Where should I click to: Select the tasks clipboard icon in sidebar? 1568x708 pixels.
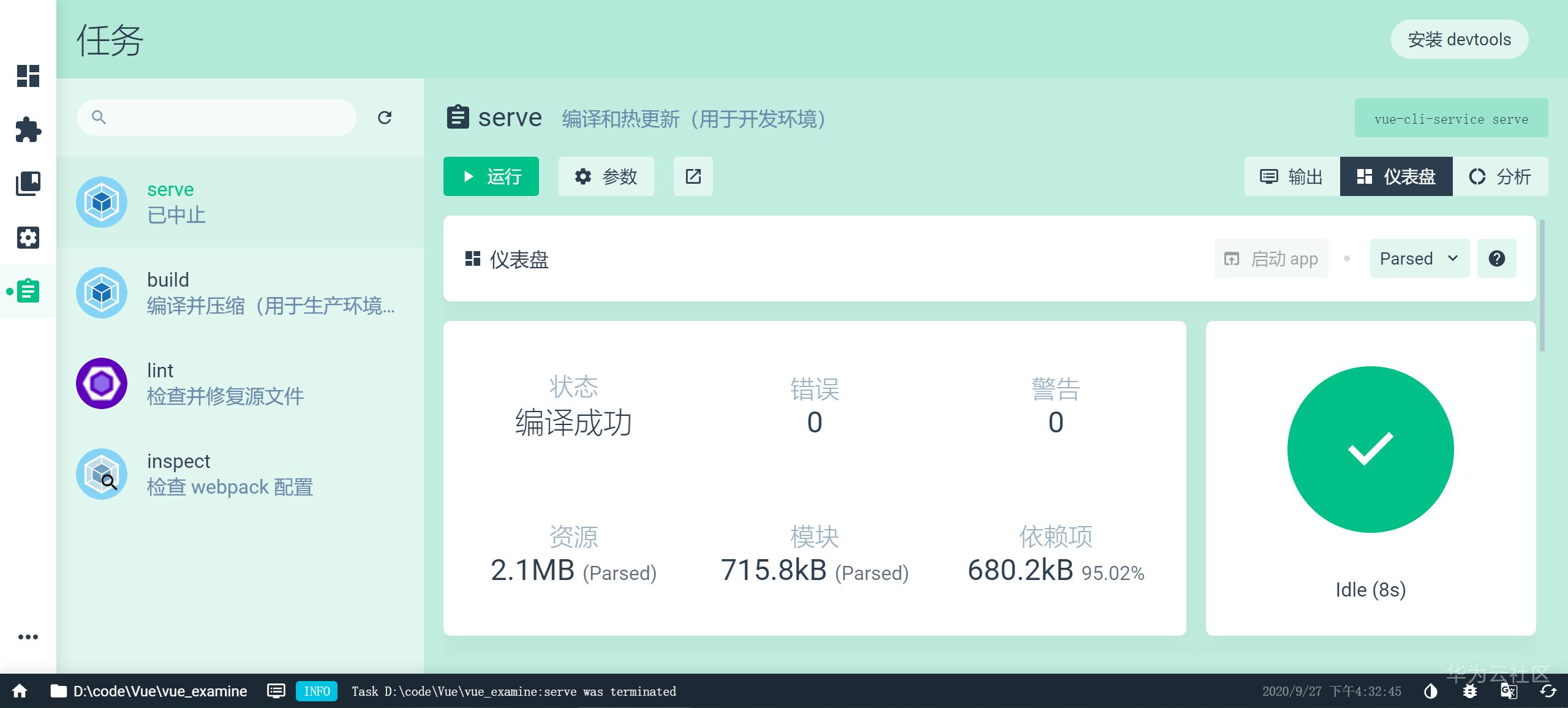[x=27, y=292]
